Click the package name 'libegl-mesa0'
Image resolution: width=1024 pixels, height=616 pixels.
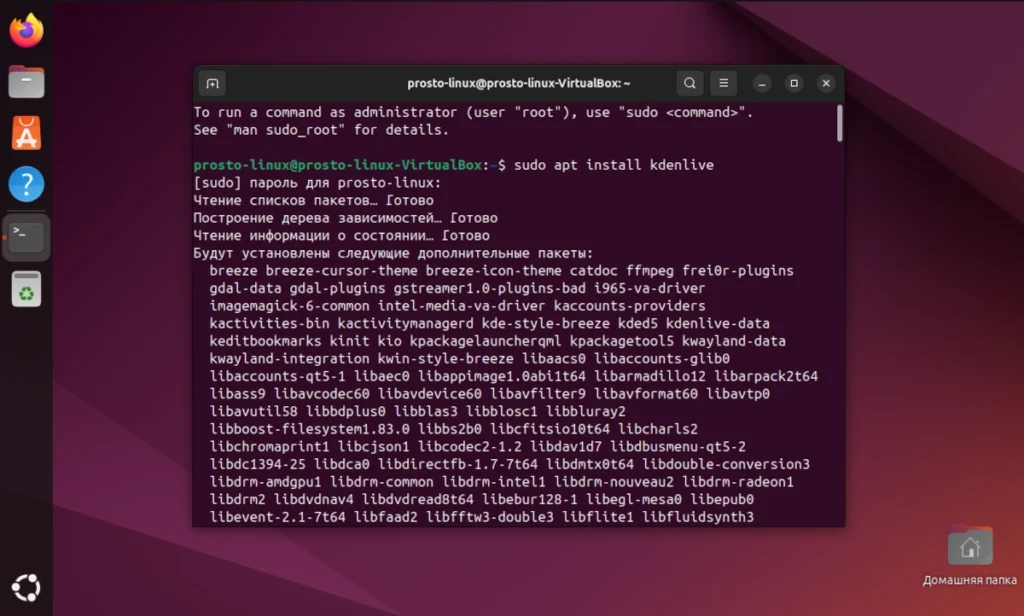[633, 500]
